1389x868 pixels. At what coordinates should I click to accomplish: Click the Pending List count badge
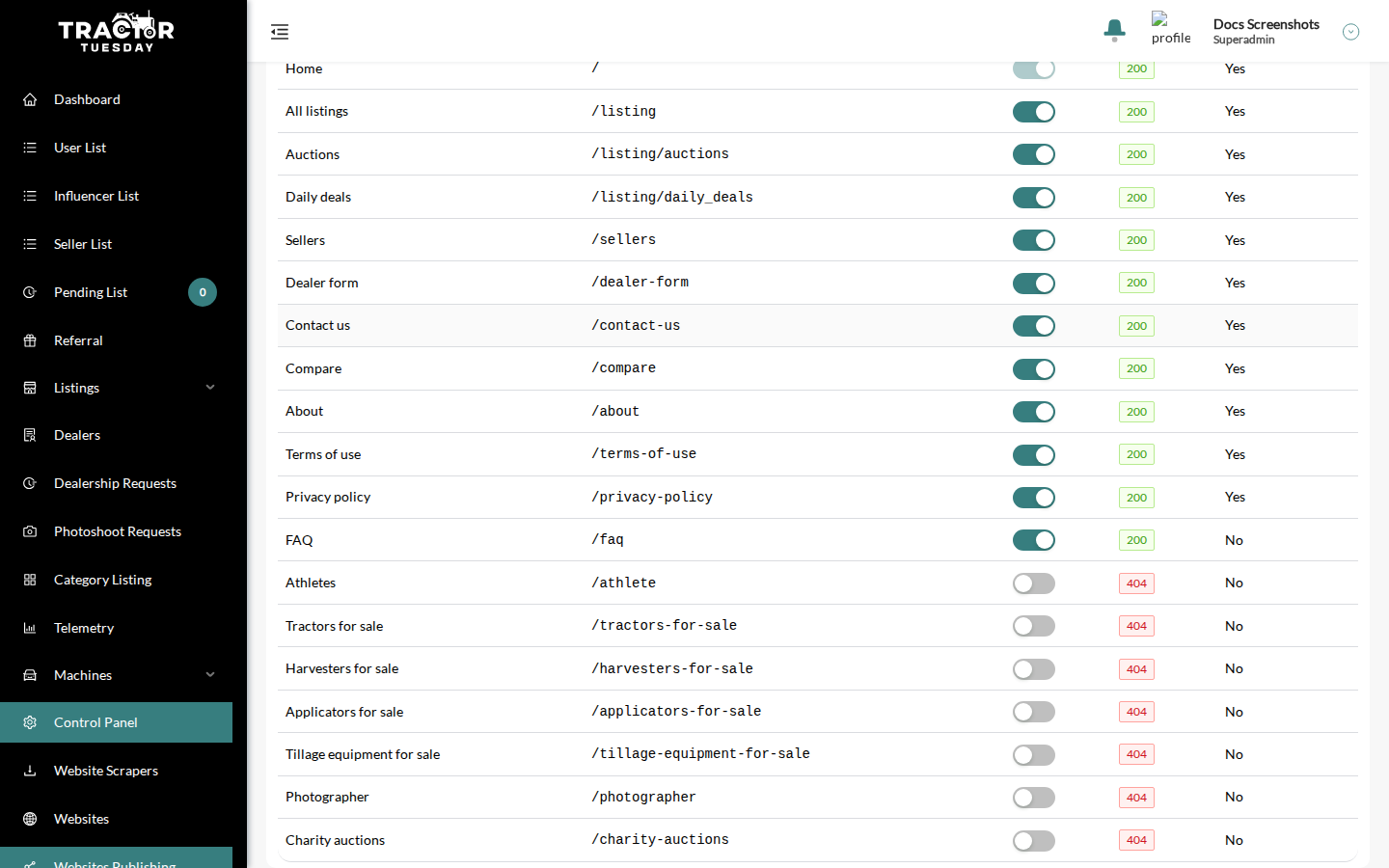coord(203,292)
